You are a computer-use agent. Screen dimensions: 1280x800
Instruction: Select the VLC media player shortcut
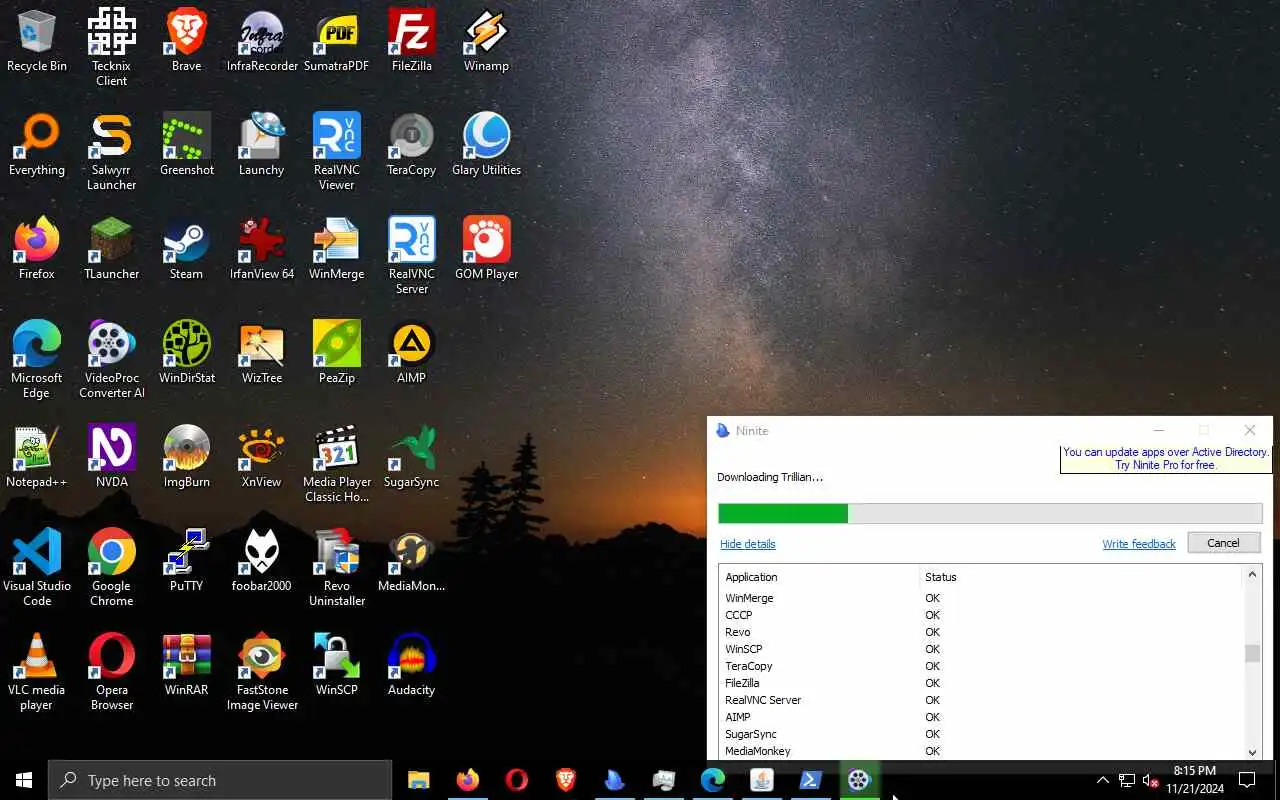[x=37, y=671]
